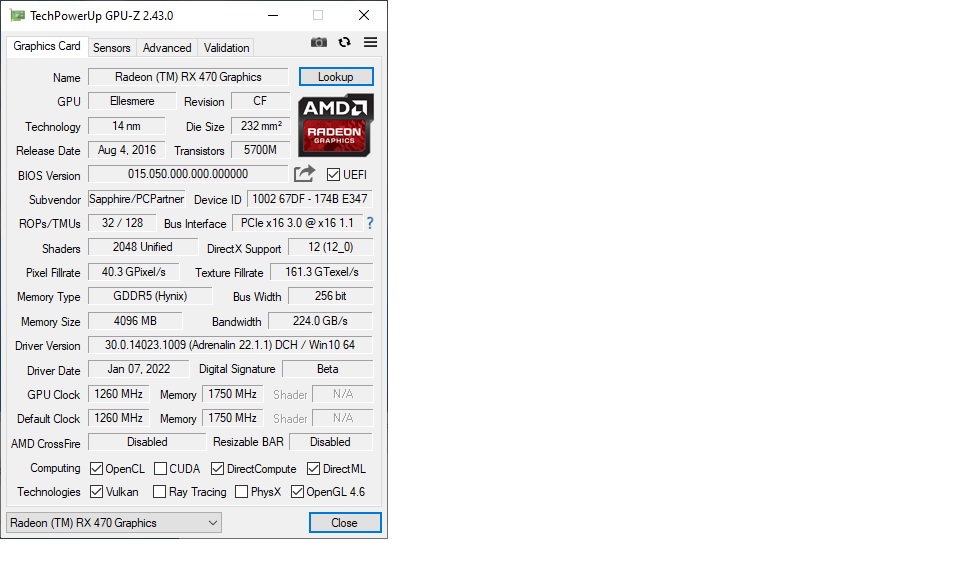The height and width of the screenshot is (573, 966).
Task: Click the Memory Type field GDDR5 (Hynix)
Action: 150,296
